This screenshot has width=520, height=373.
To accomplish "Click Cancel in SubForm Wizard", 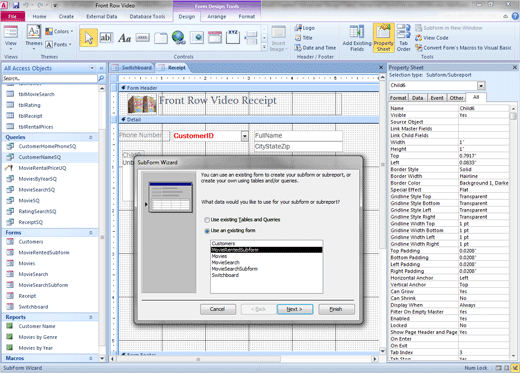I will point(218,309).
